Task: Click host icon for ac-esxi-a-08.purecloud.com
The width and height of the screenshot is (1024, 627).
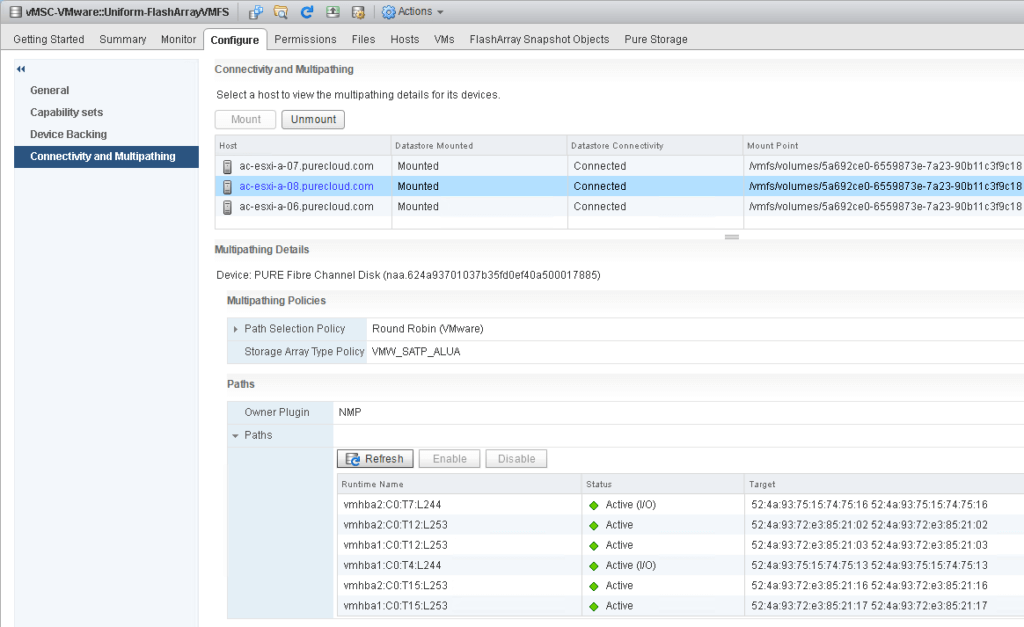Action: click(x=227, y=187)
